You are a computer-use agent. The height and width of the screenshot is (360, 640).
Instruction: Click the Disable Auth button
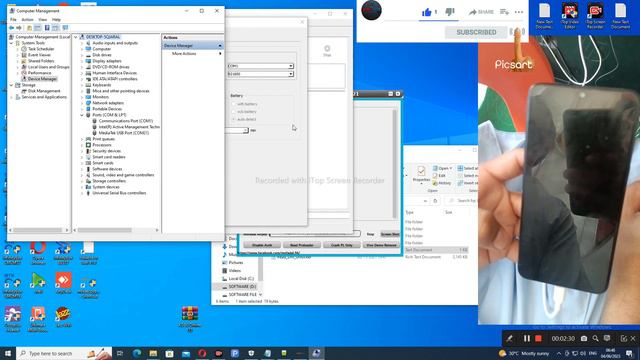pos(262,245)
